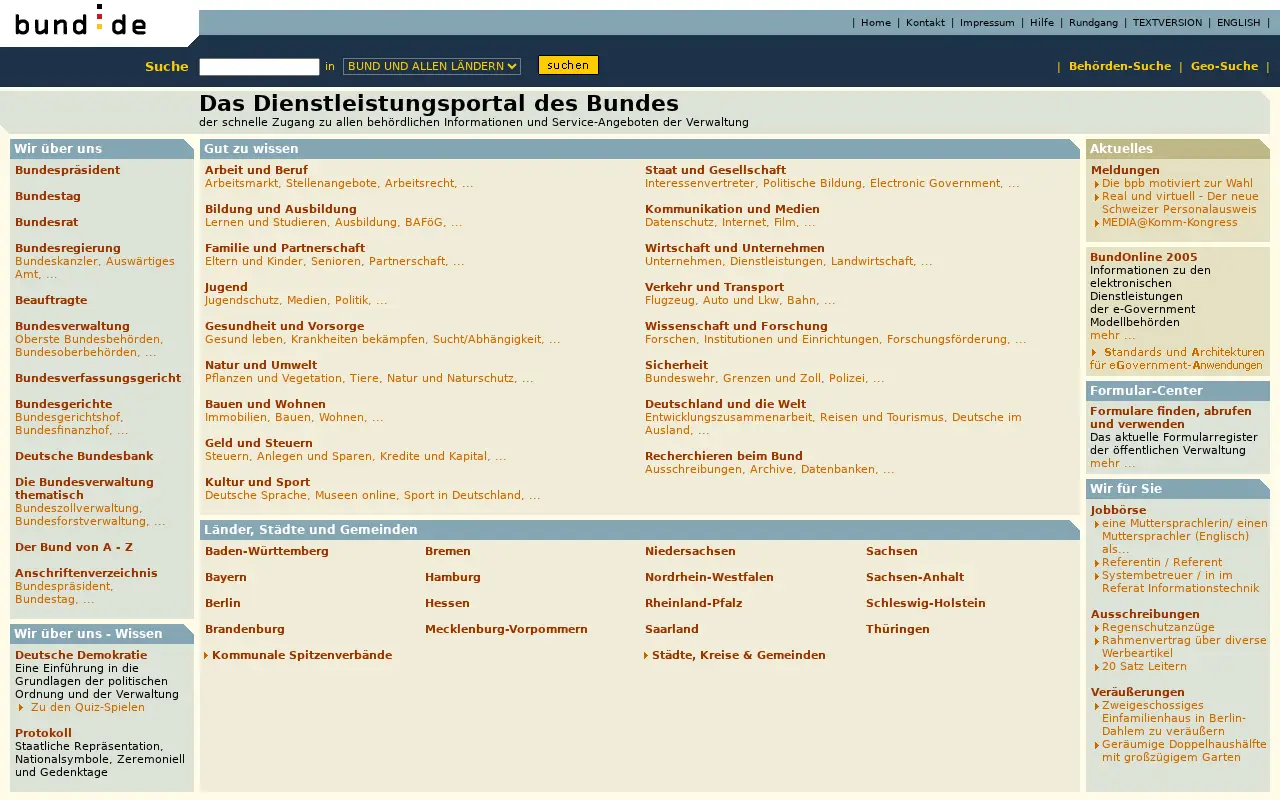The width and height of the screenshot is (1280, 800).
Task: Open Verkehr und Transport topic
Action: pyautogui.click(x=714, y=288)
